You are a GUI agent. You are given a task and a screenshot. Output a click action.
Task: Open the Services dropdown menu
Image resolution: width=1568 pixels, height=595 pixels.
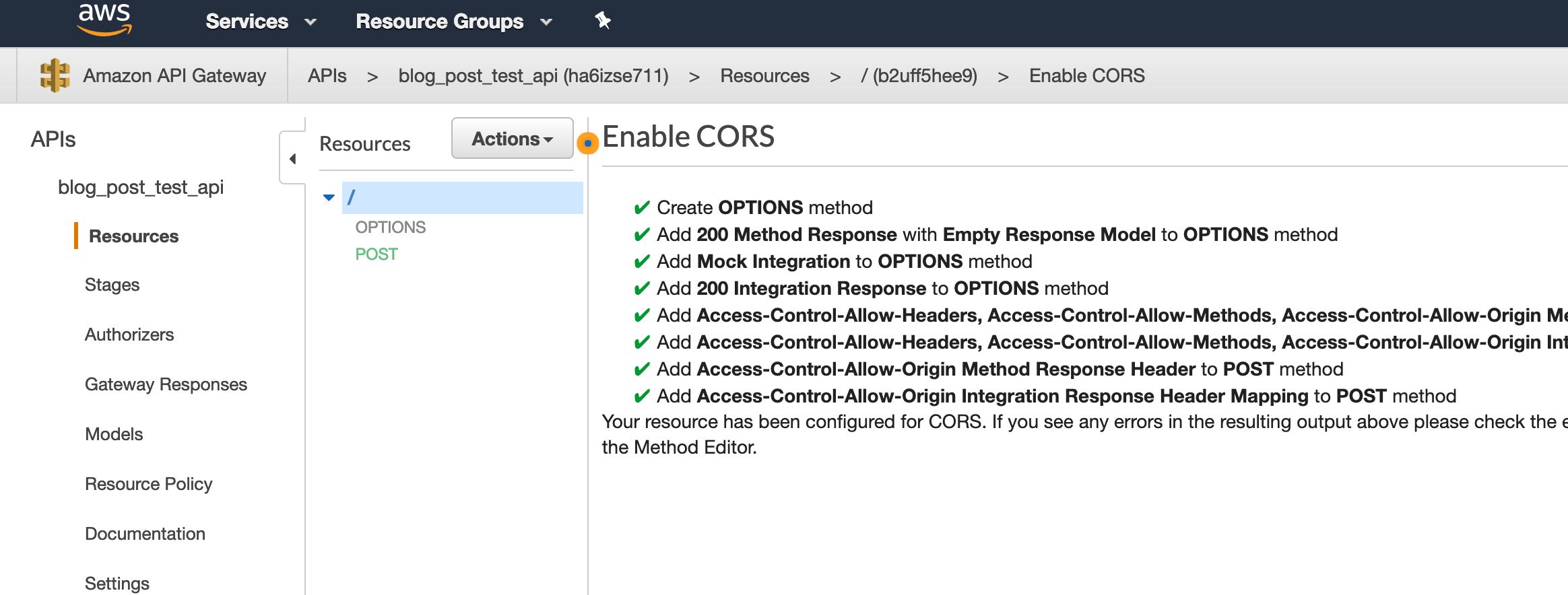point(261,22)
